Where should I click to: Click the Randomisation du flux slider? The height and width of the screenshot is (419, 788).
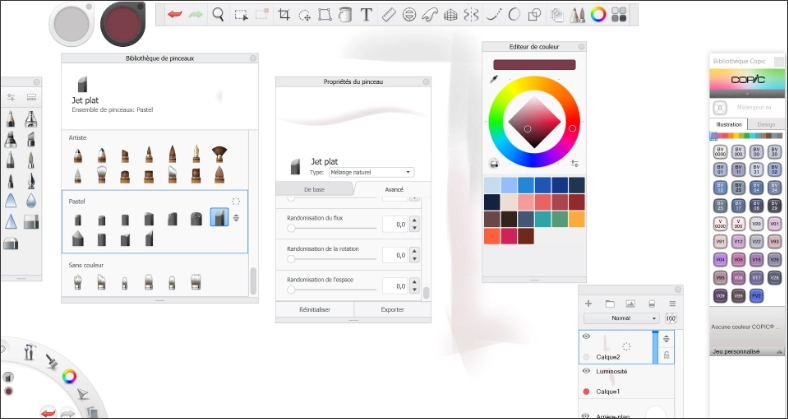pos(330,228)
